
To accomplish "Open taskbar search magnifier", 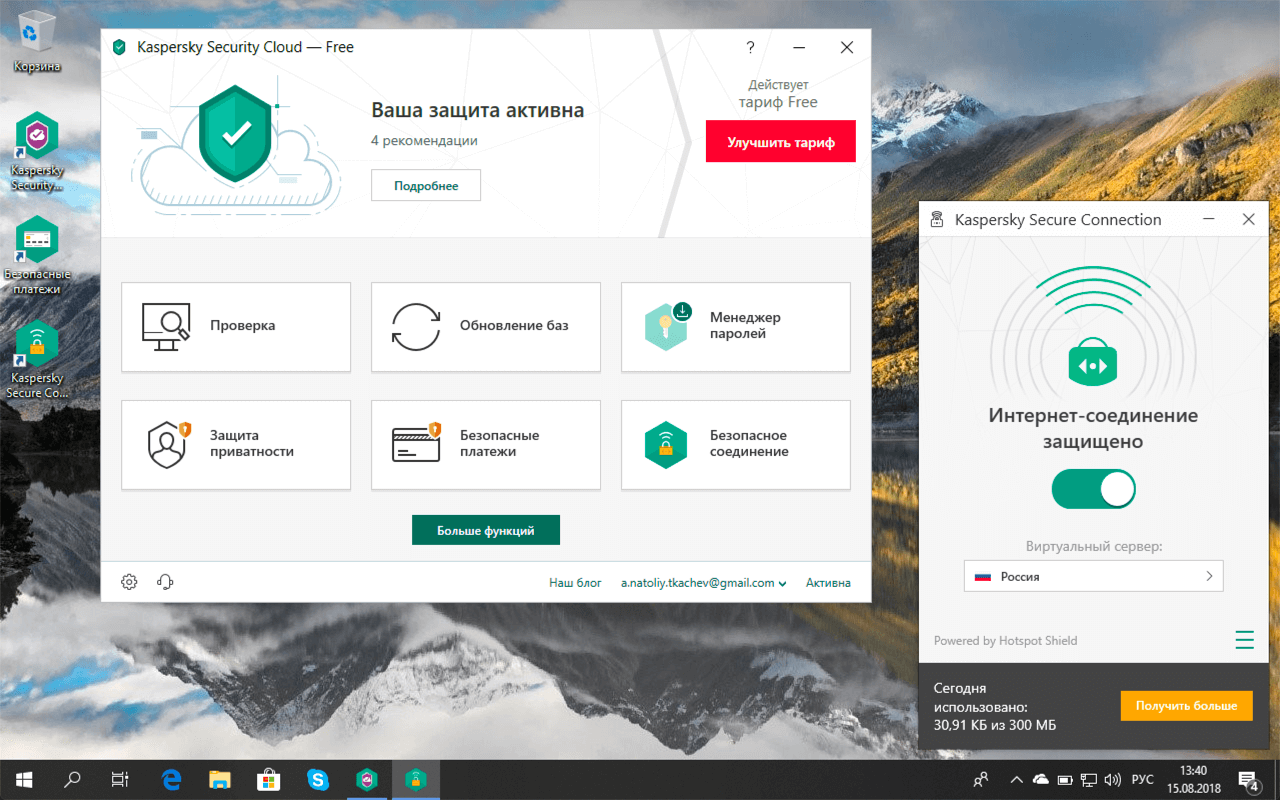I will (x=72, y=779).
